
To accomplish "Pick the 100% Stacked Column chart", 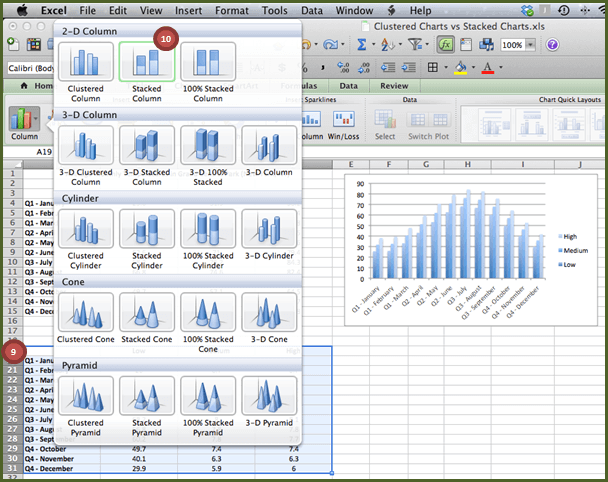I will [x=208, y=62].
